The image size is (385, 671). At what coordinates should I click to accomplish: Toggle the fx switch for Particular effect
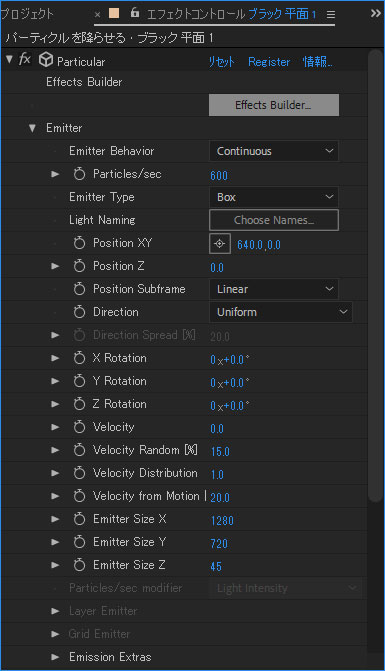click(24, 59)
